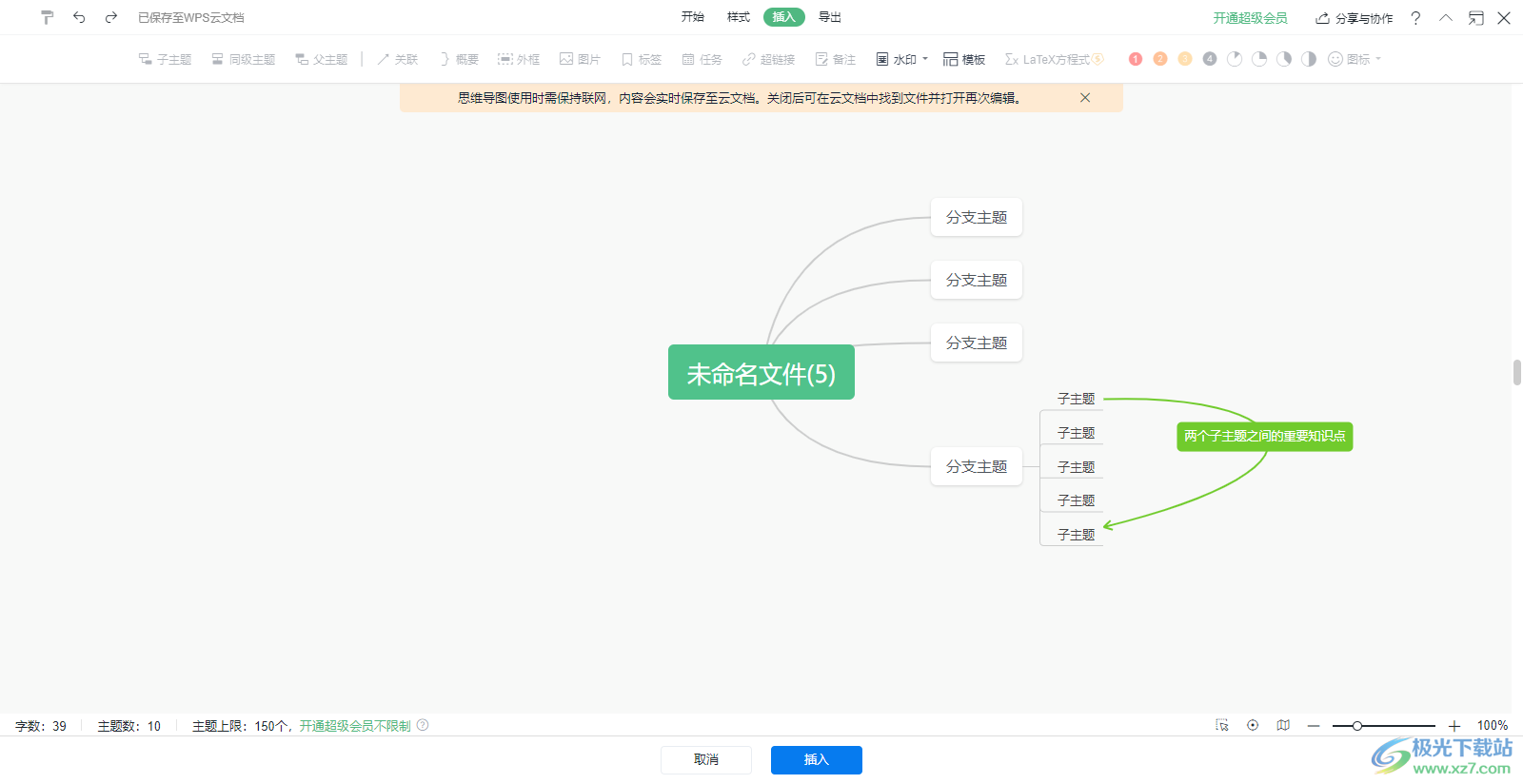Add a 关联 relationship line
The height and width of the screenshot is (784, 1523).
click(x=397, y=59)
